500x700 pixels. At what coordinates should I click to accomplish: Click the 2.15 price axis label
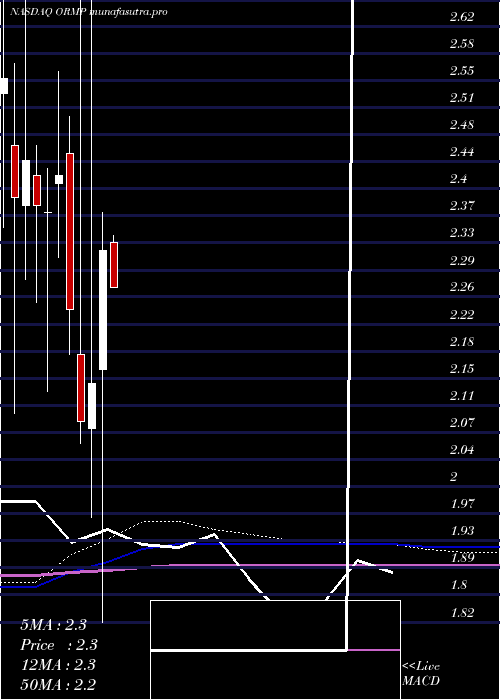462,369
